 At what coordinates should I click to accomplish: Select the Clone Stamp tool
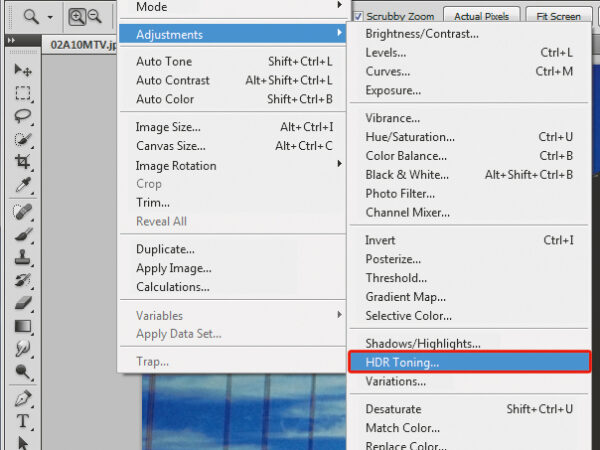[x=23, y=256]
